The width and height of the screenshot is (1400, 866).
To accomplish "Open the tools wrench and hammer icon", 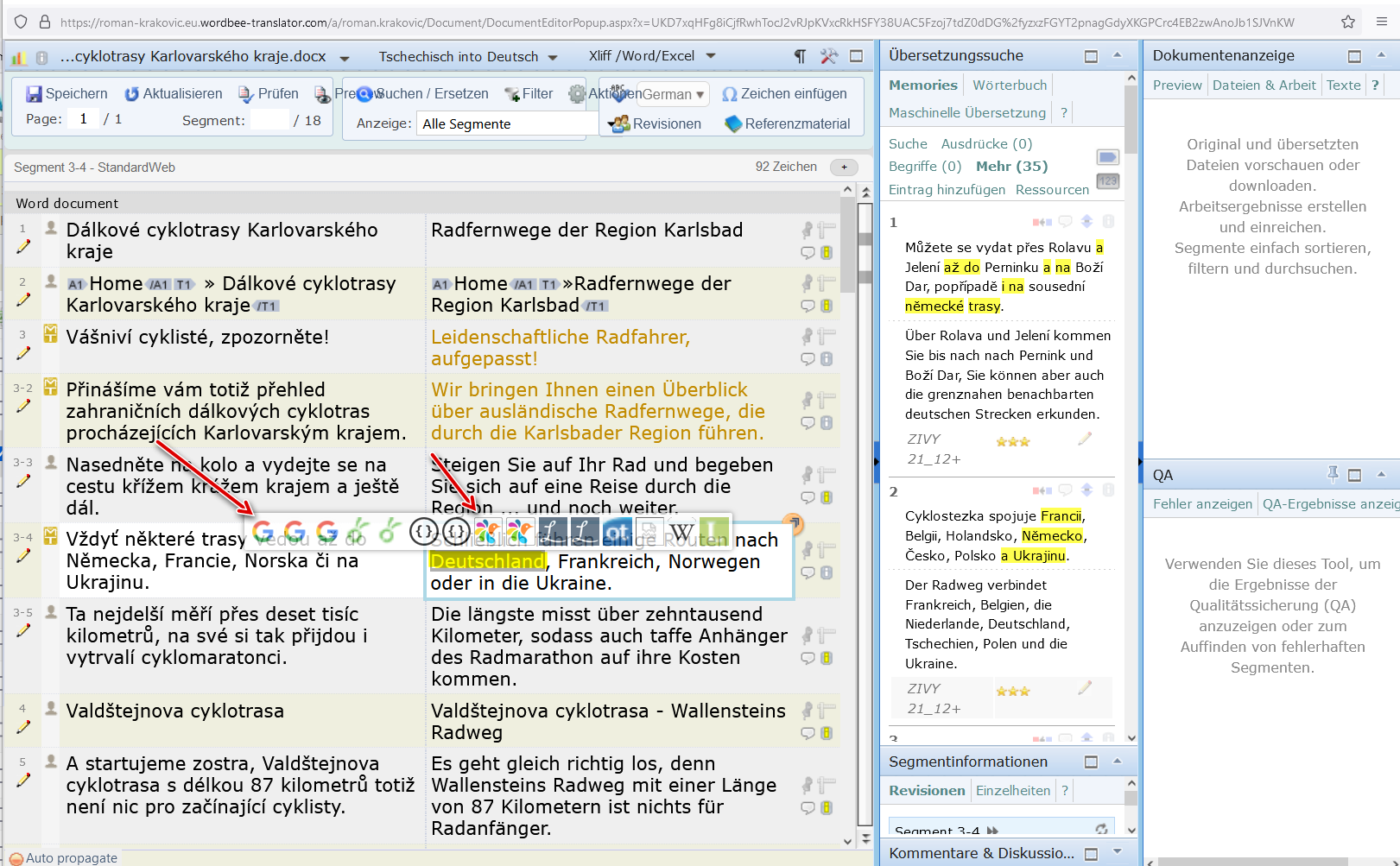I will [x=829, y=57].
